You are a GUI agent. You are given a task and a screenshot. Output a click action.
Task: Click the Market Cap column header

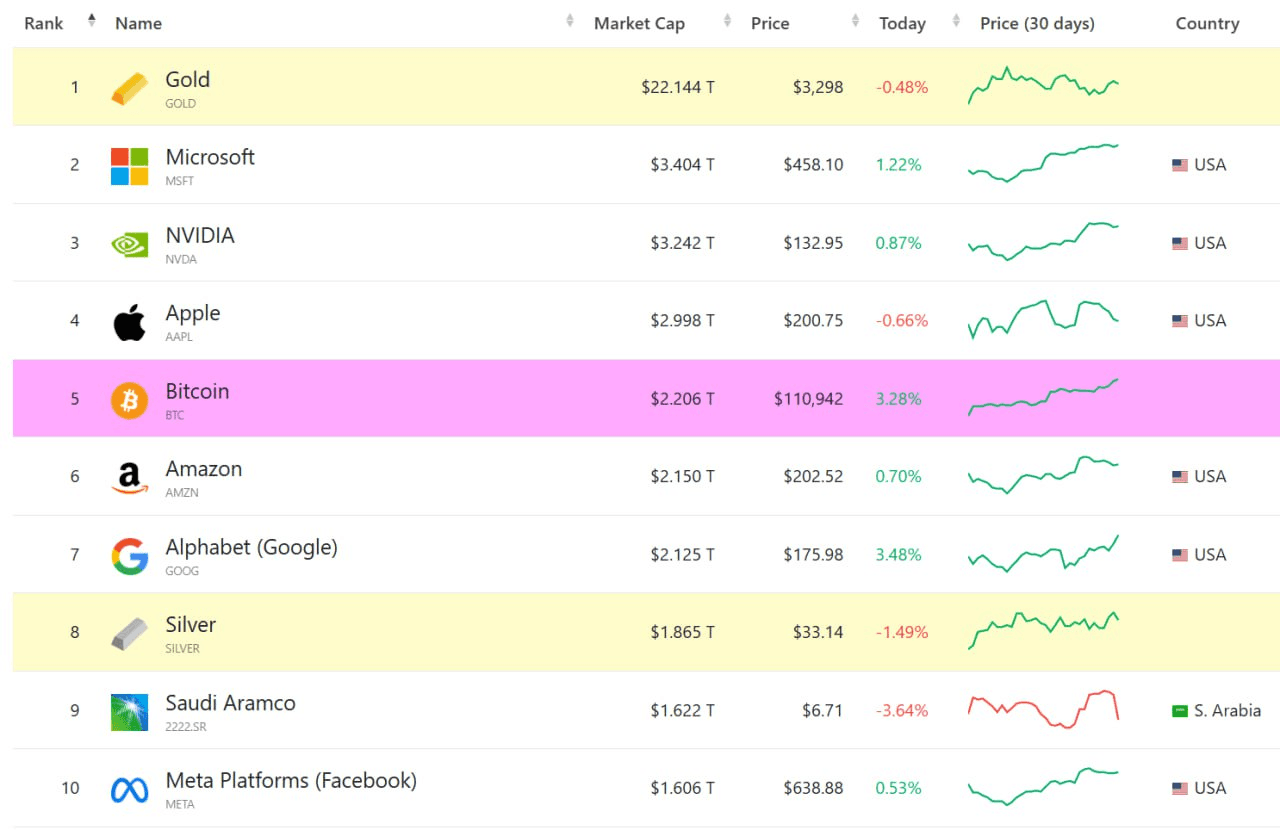point(639,23)
